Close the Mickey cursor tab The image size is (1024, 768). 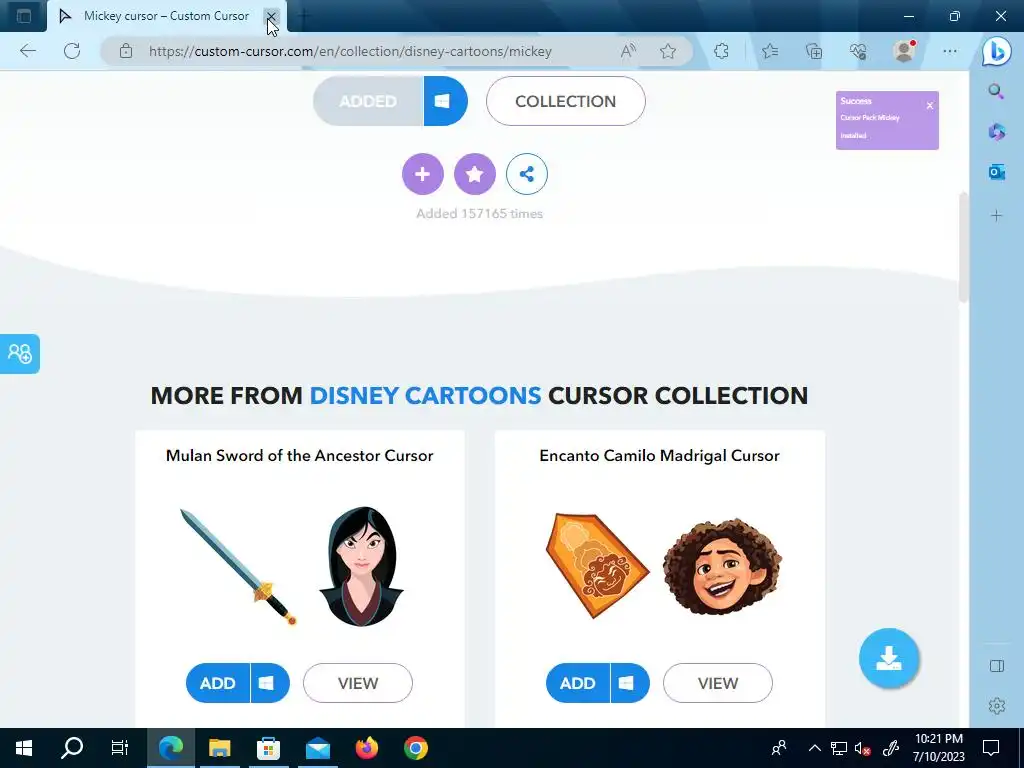pyautogui.click(x=271, y=16)
